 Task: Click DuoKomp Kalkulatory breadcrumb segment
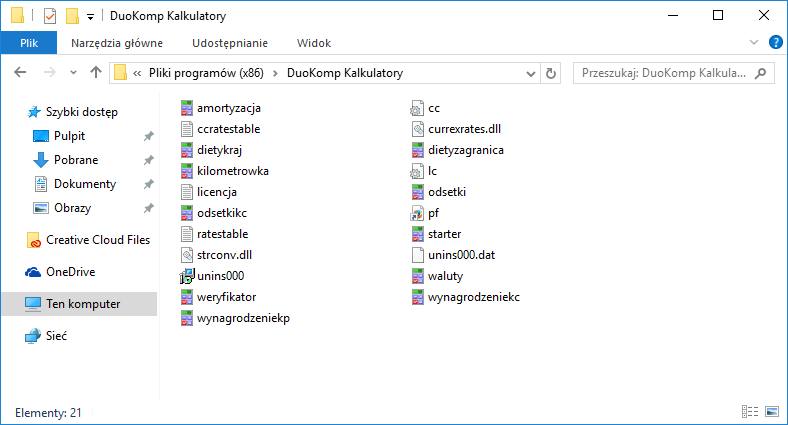click(345, 73)
